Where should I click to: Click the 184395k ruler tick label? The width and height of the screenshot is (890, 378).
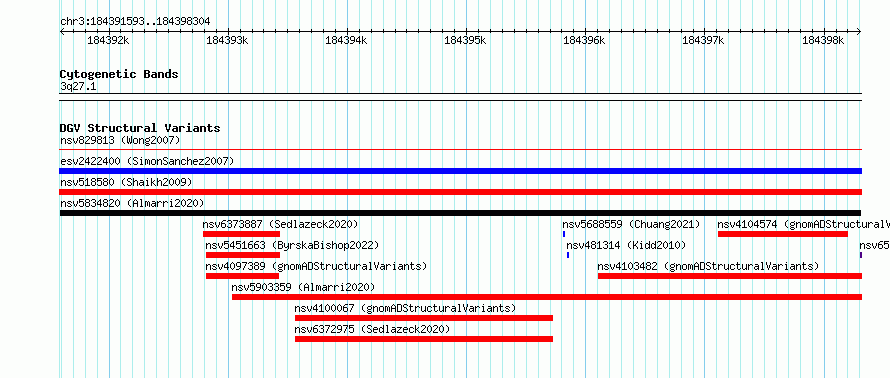pos(465,41)
